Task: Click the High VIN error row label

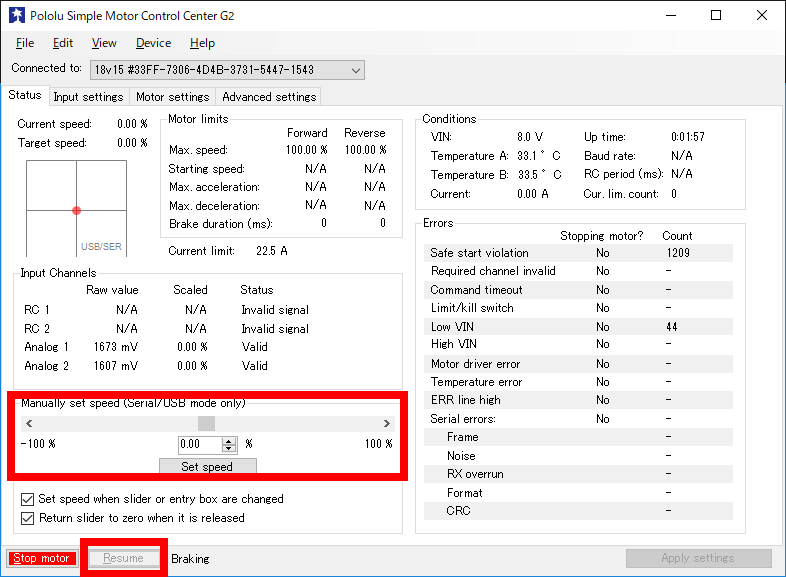Action: pos(454,344)
